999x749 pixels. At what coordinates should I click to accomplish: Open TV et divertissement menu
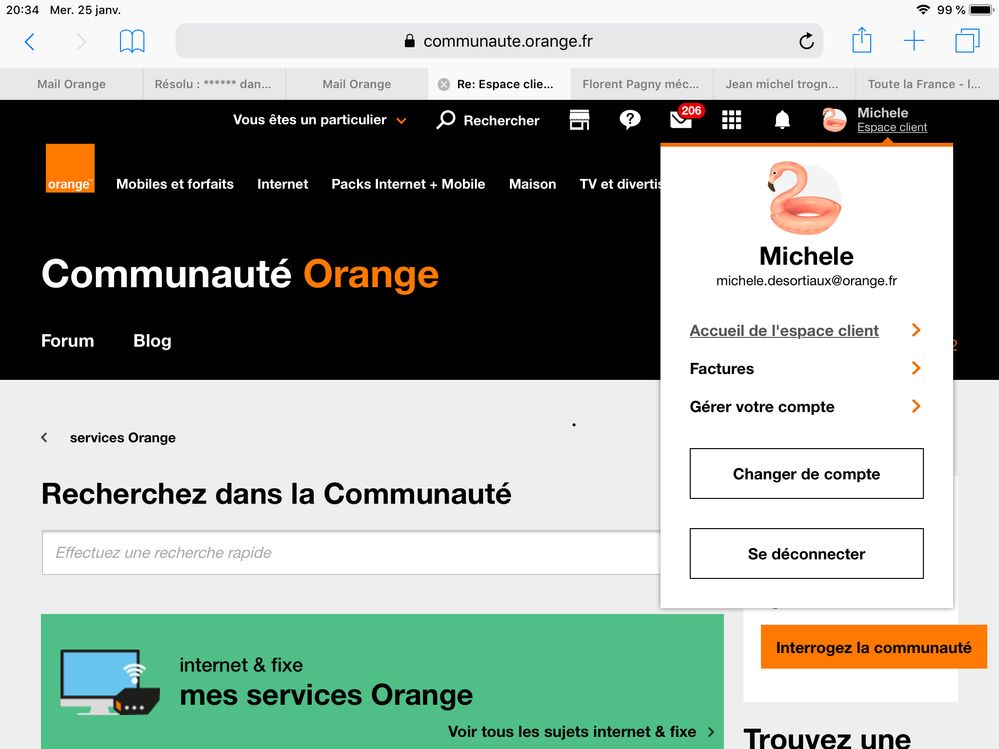tap(620, 184)
